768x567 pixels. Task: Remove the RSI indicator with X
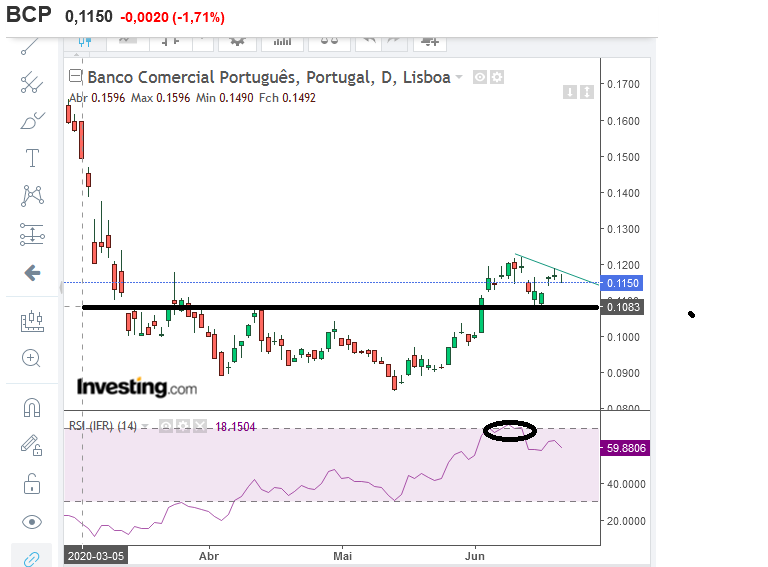(200, 426)
